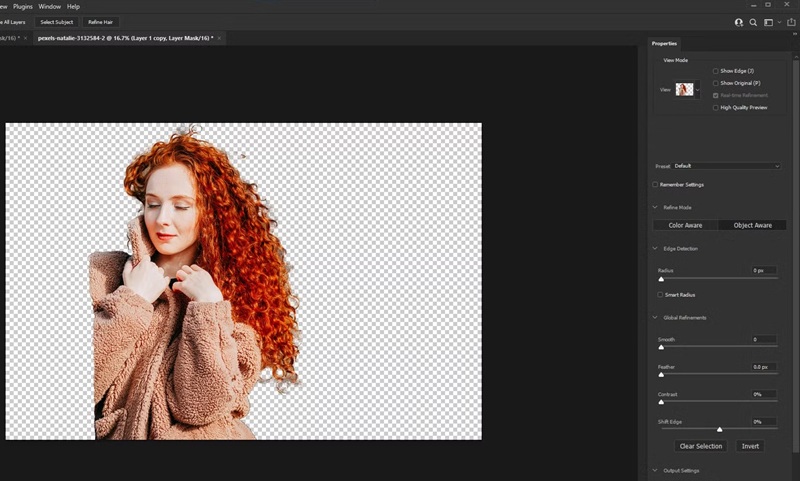Open the Plugins menu
The image size is (800, 481).
[22, 7]
